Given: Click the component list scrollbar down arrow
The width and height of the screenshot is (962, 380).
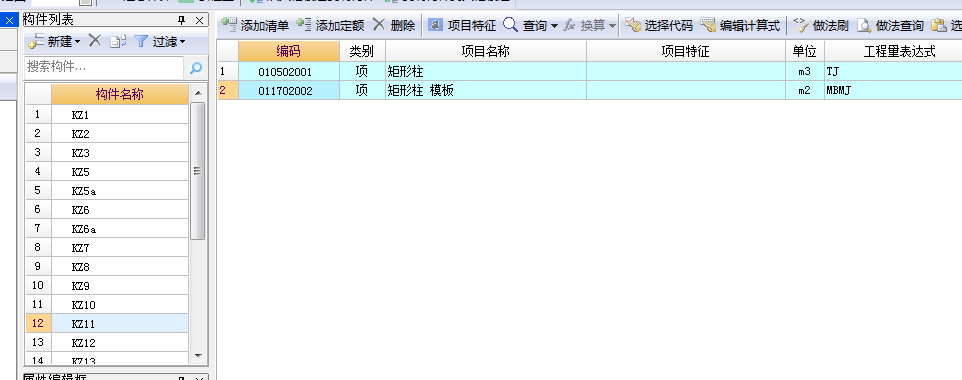Looking at the screenshot, I should click(x=198, y=355).
